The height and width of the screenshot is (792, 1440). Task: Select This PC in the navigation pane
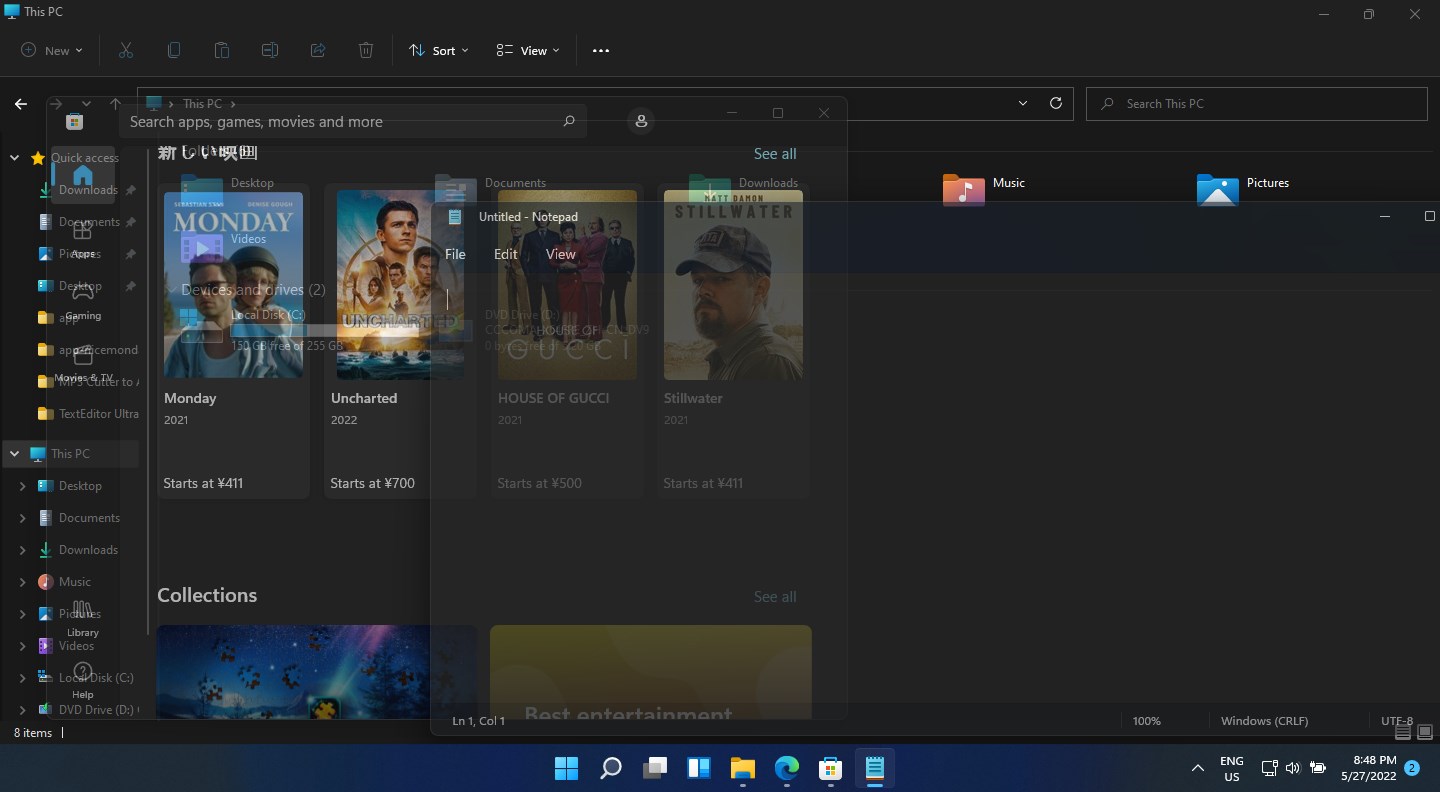point(70,454)
